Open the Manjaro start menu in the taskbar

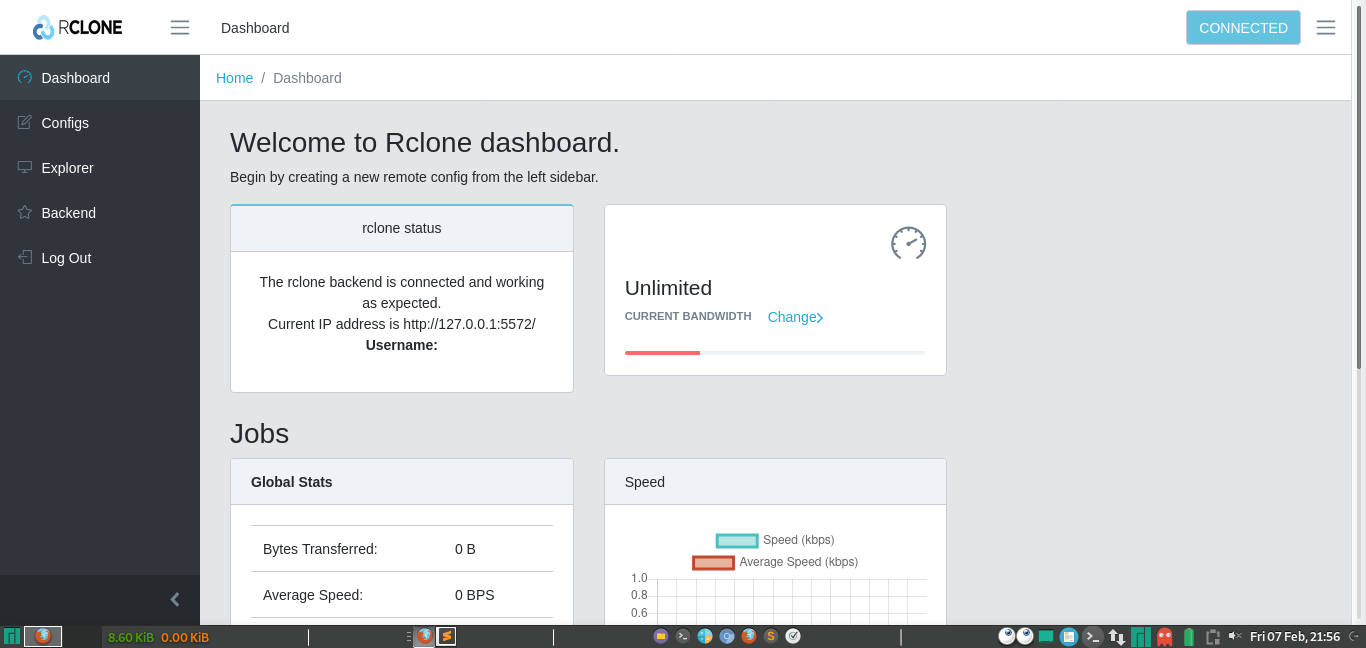[x=11, y=636]
